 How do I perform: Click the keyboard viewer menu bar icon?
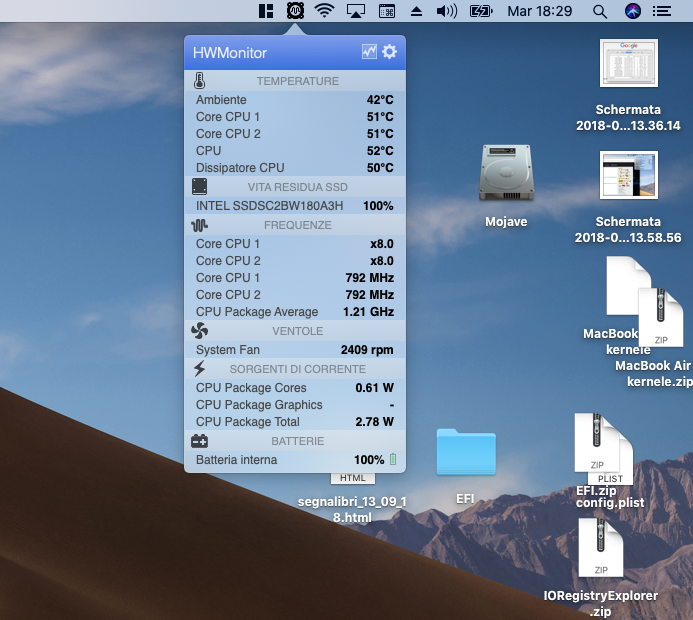(x=387, y=11)
